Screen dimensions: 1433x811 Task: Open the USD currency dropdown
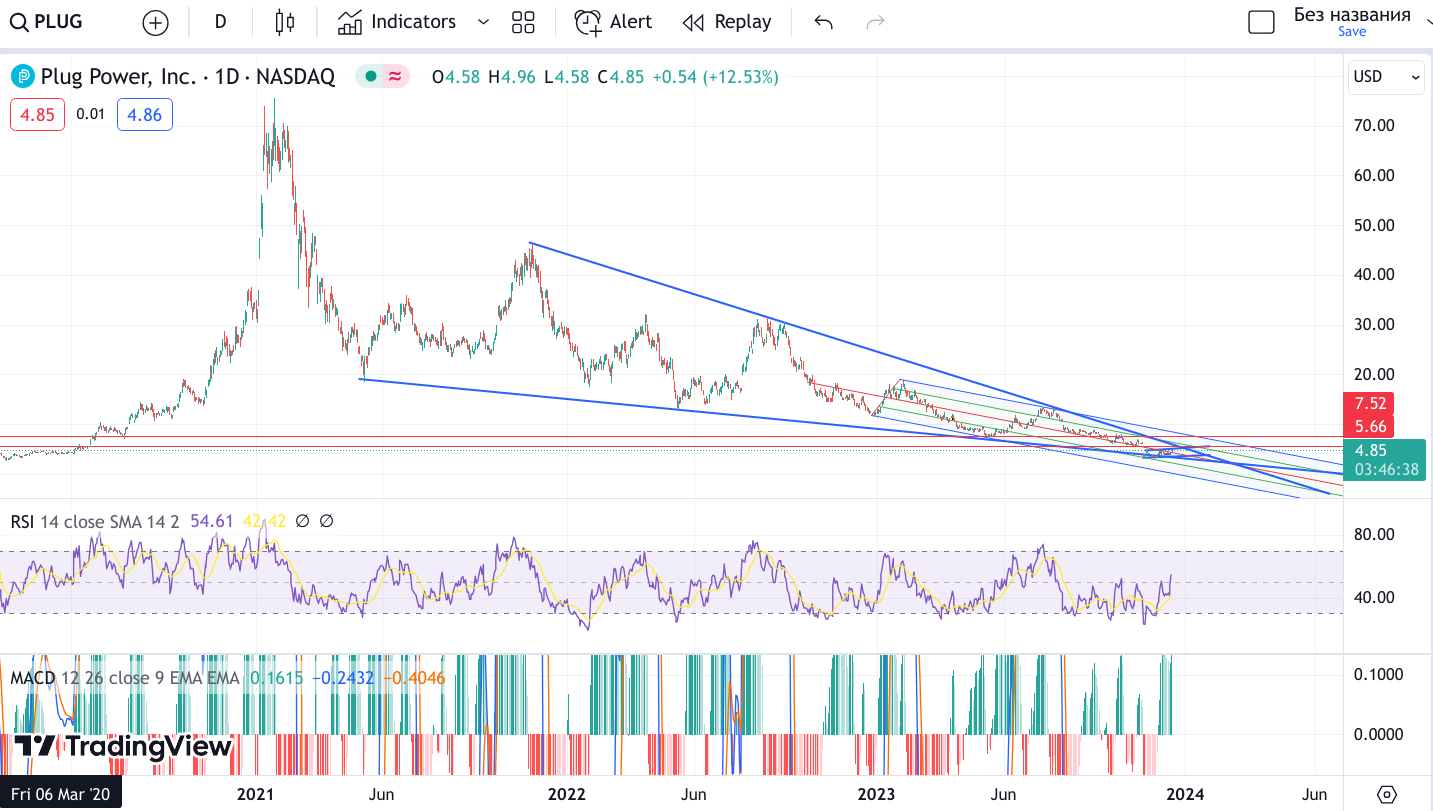pyautogui.click(x=1386, y=77)
